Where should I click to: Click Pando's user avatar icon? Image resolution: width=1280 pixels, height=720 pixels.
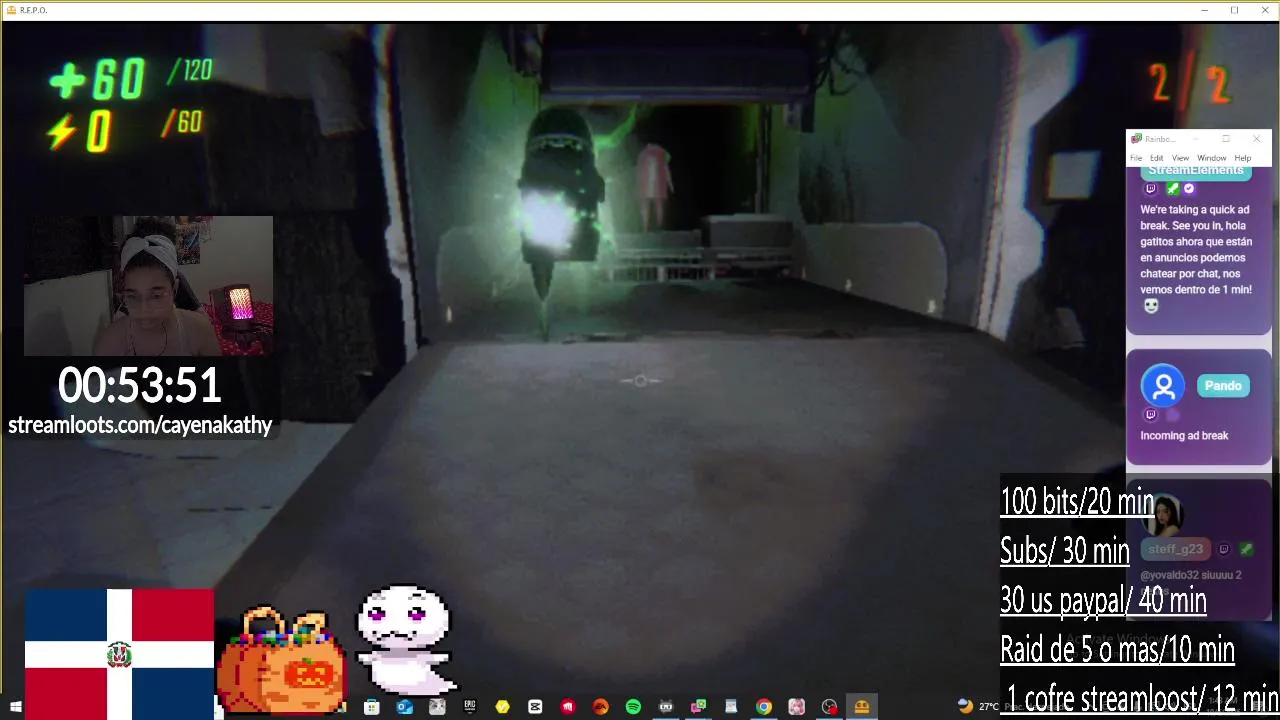pos(1163,386)
